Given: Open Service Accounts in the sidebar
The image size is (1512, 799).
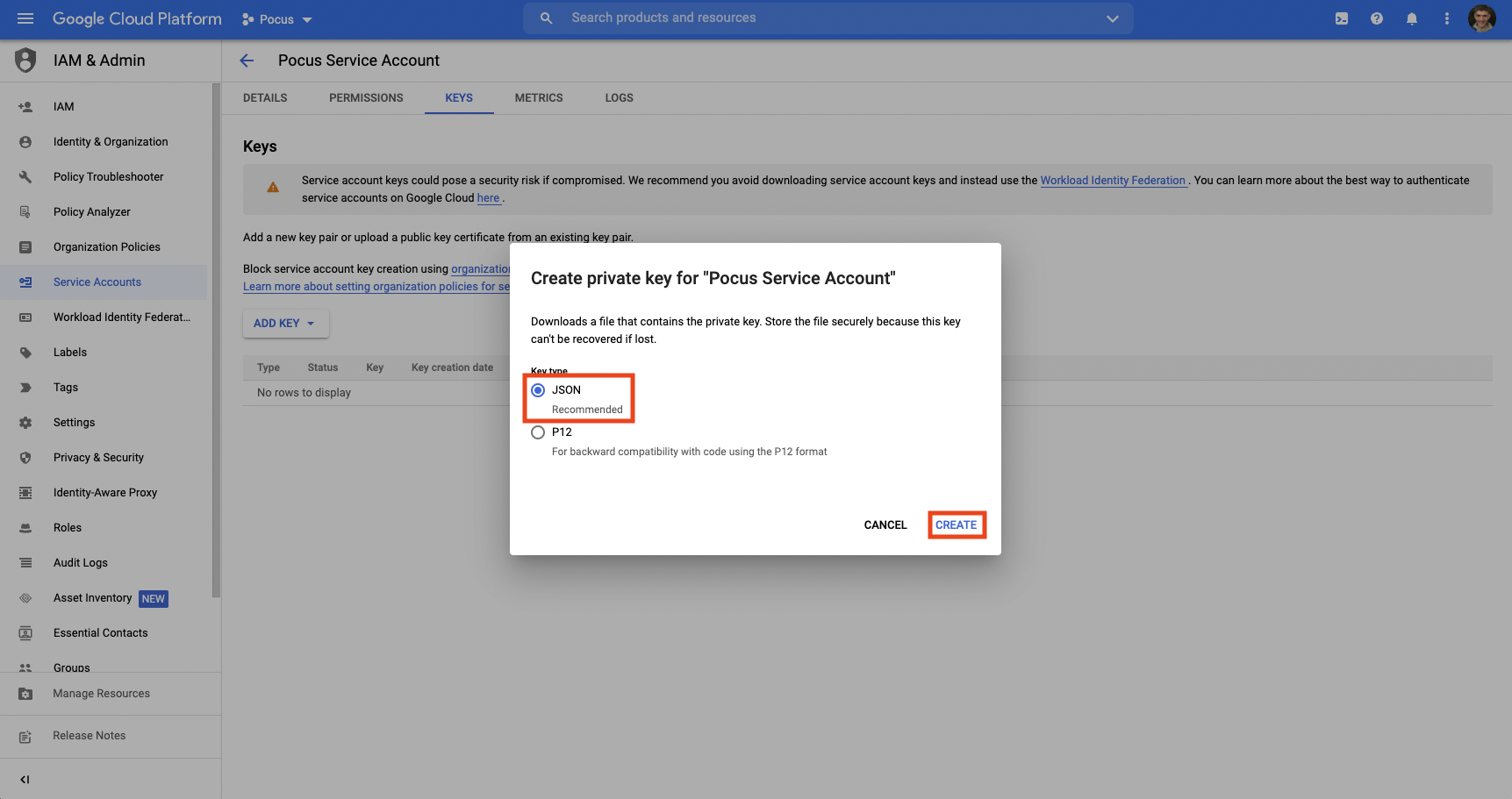Looking at the screenshot, I should pyautogui.click(x=104, y=282).
